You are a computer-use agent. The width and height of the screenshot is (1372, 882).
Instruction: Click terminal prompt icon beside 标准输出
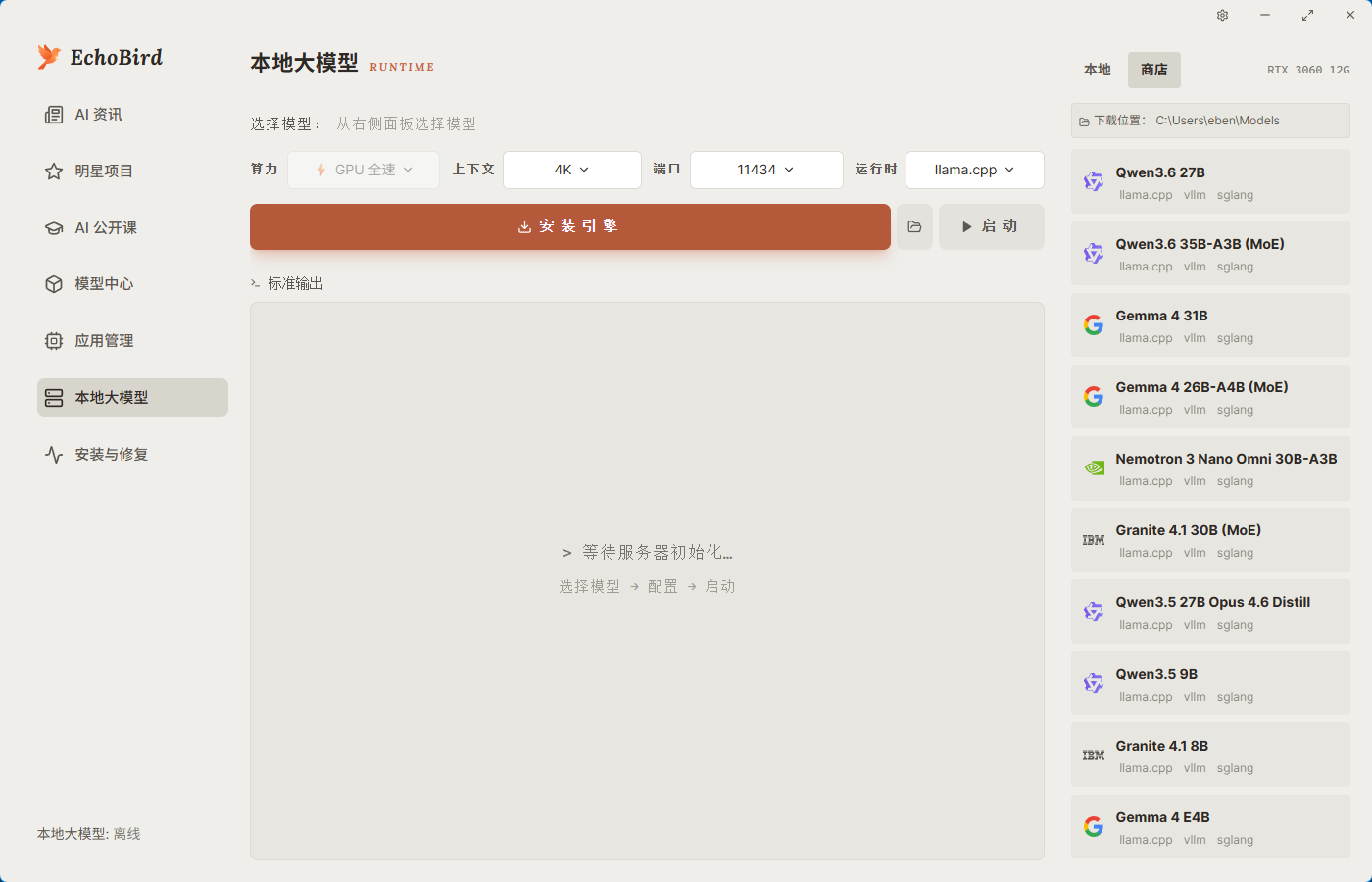coord(256,284)
